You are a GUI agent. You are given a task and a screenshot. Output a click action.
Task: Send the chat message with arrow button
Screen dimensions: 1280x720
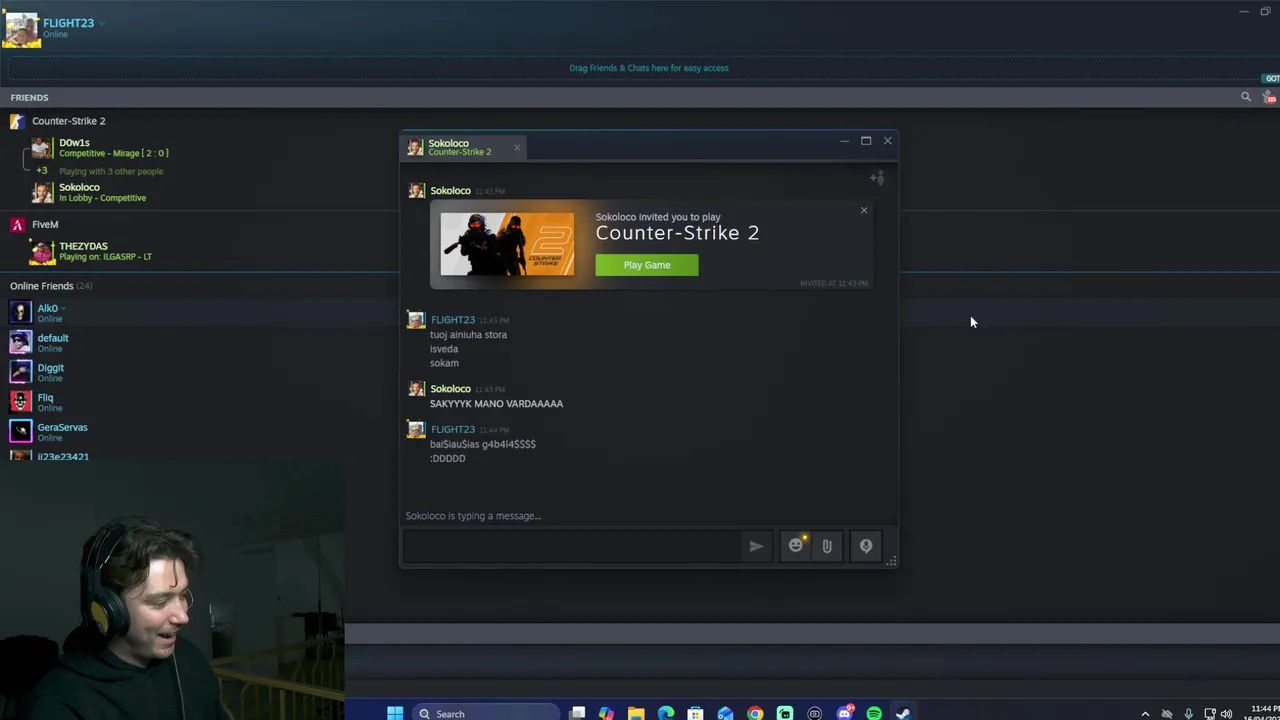(756, 546)
